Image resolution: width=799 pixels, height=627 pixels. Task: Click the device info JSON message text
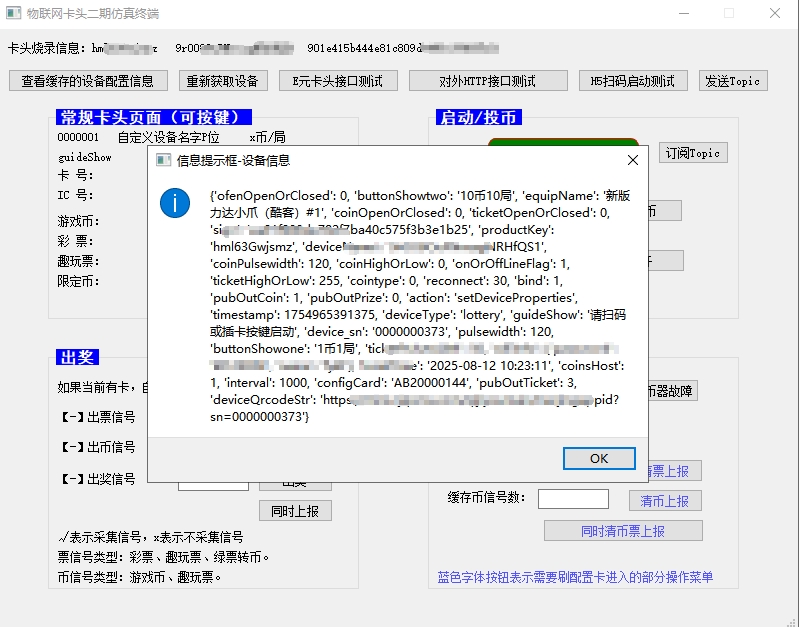420,306
